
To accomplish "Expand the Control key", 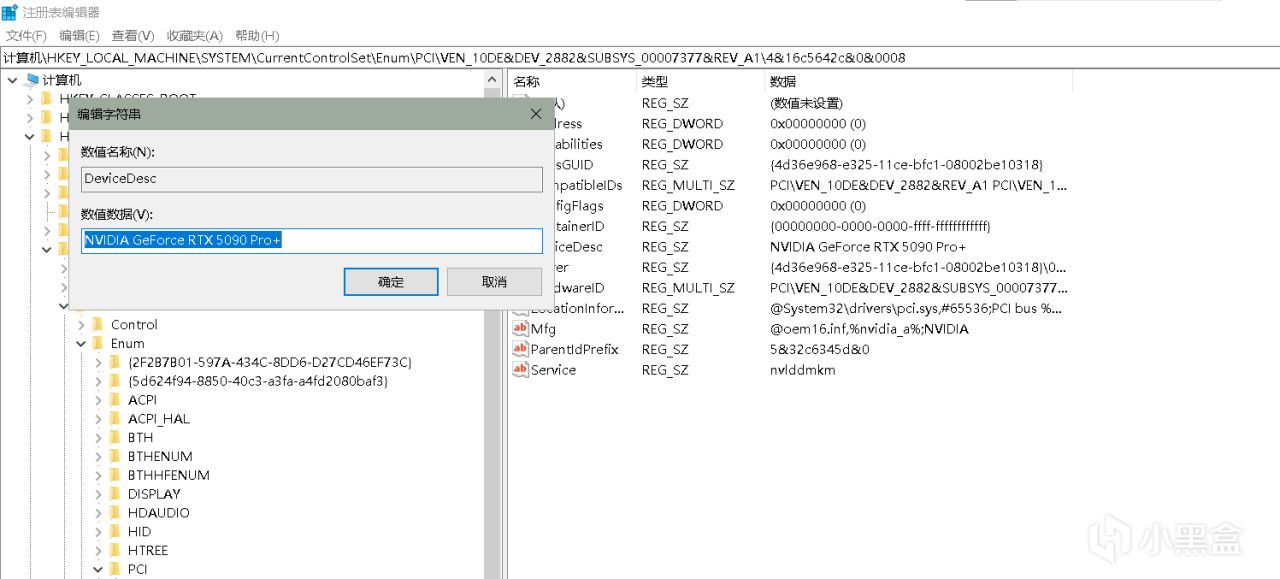I will click(x=82, y=325).
